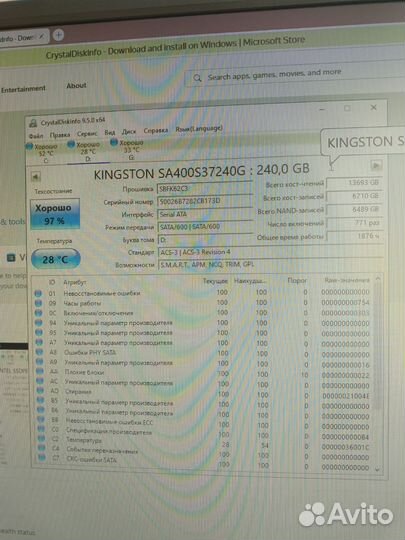
Task: Open the Вид menu
Action: coord(110,133)
